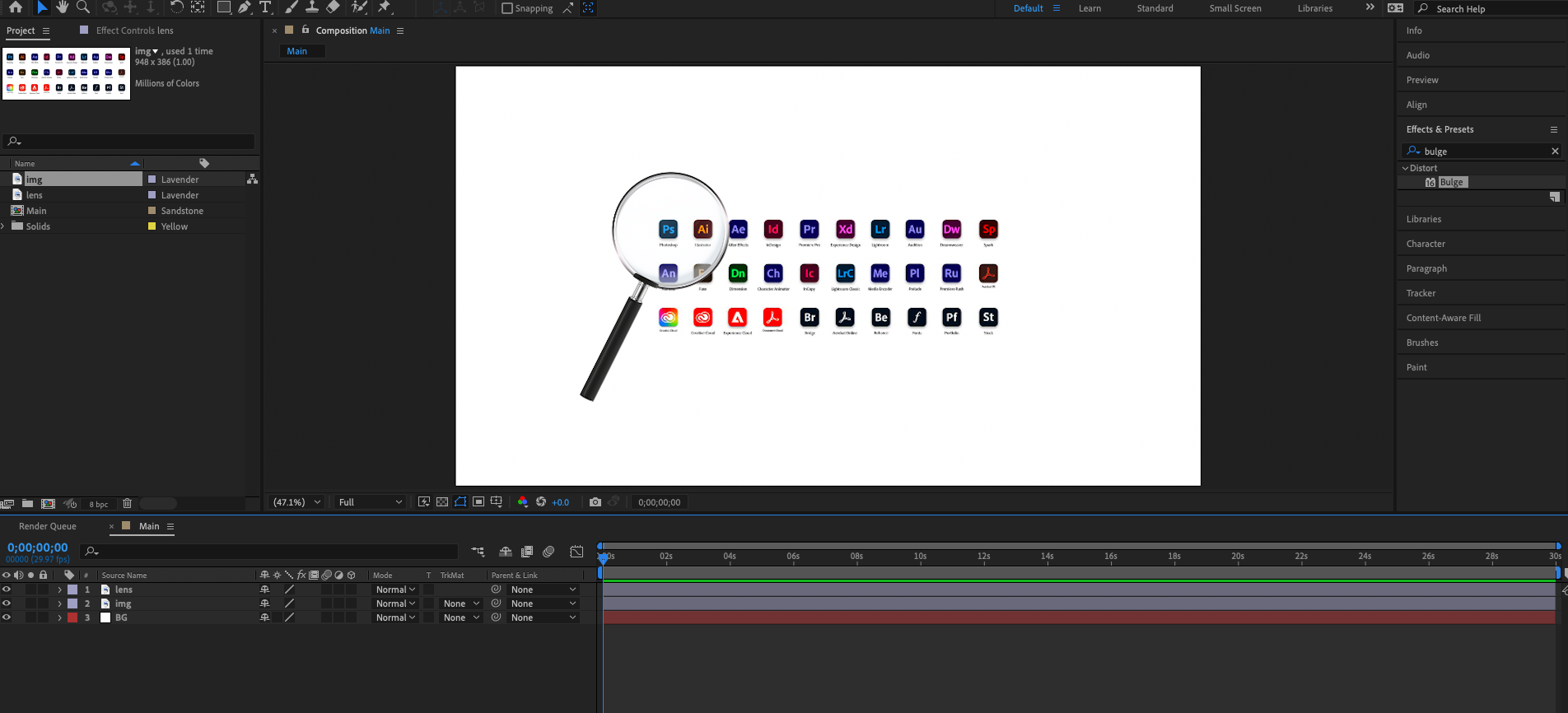Viewport: 1568px width, 713px height.
Task: Select the Roto Brush tool
Action: [359, 7]
